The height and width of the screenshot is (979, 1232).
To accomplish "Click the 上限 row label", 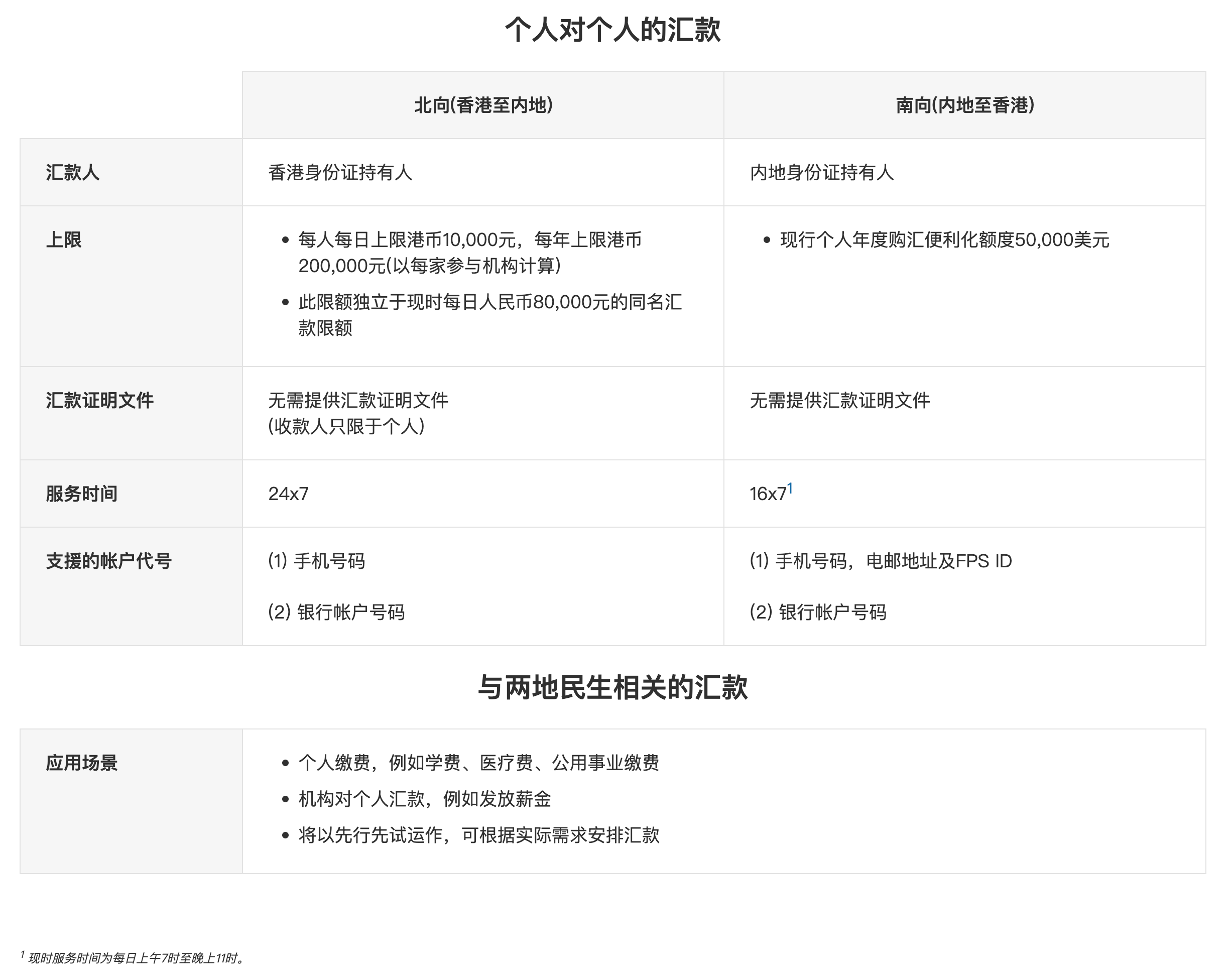I will point(63,239).
